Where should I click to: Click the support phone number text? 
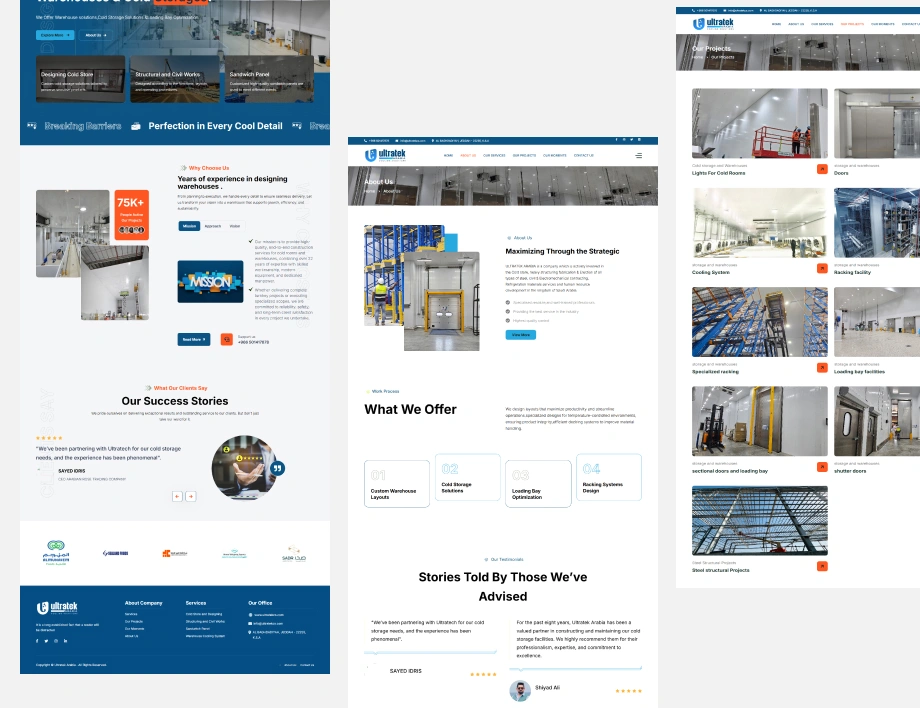[x=253, y=342]
